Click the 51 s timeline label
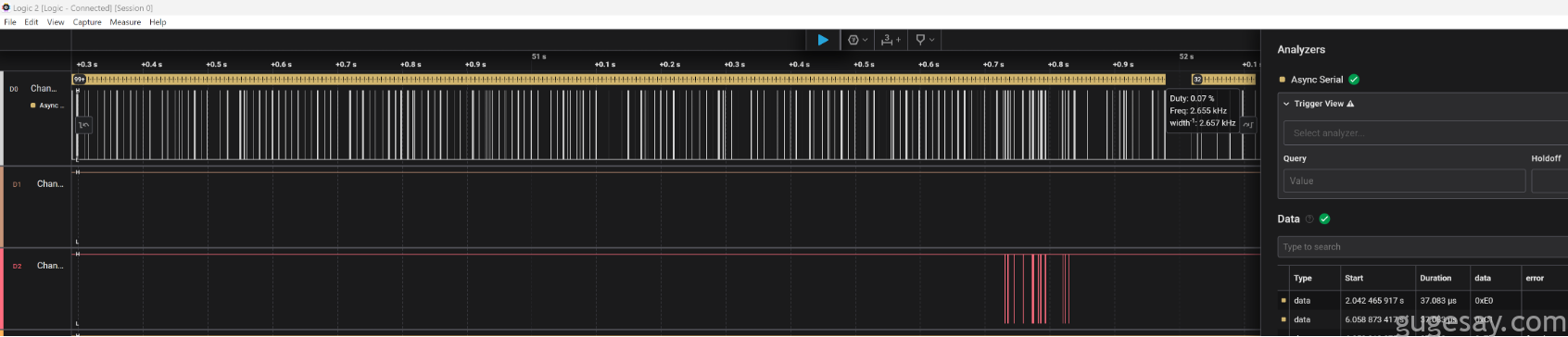1568x337 pixels. point(538,56)
